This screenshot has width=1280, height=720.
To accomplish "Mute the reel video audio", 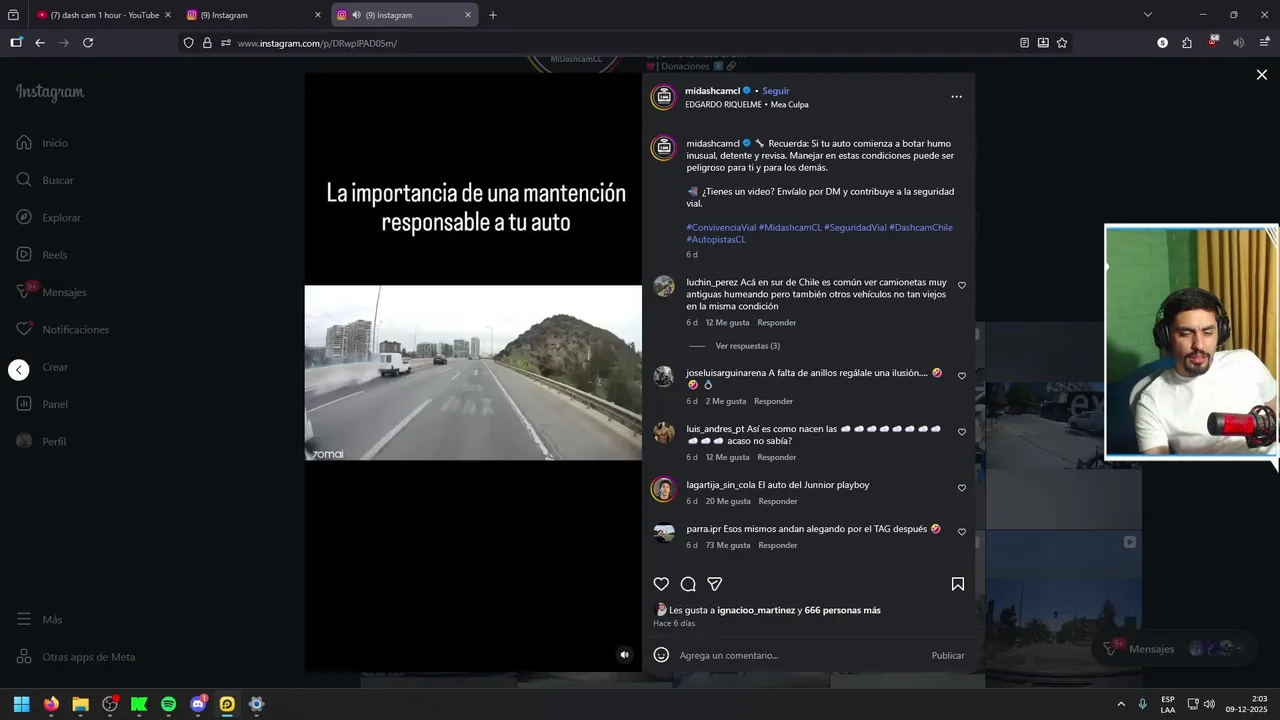I will pyautogui.click(x=624, y=655).
